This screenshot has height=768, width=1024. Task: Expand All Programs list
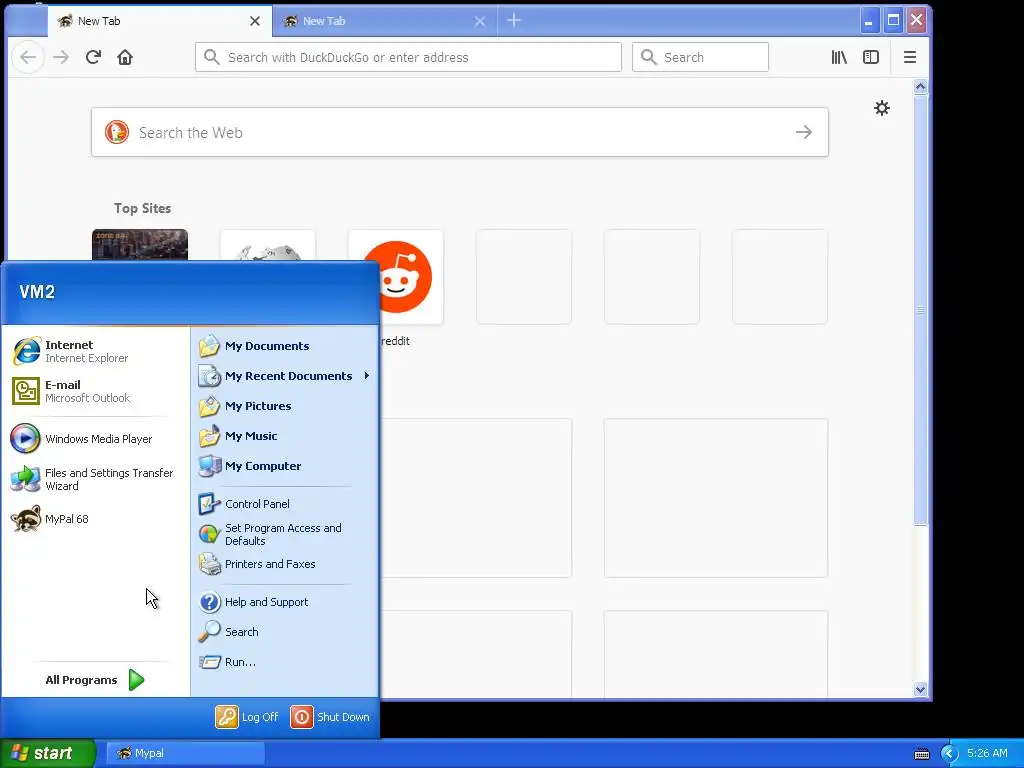point(96,680)
